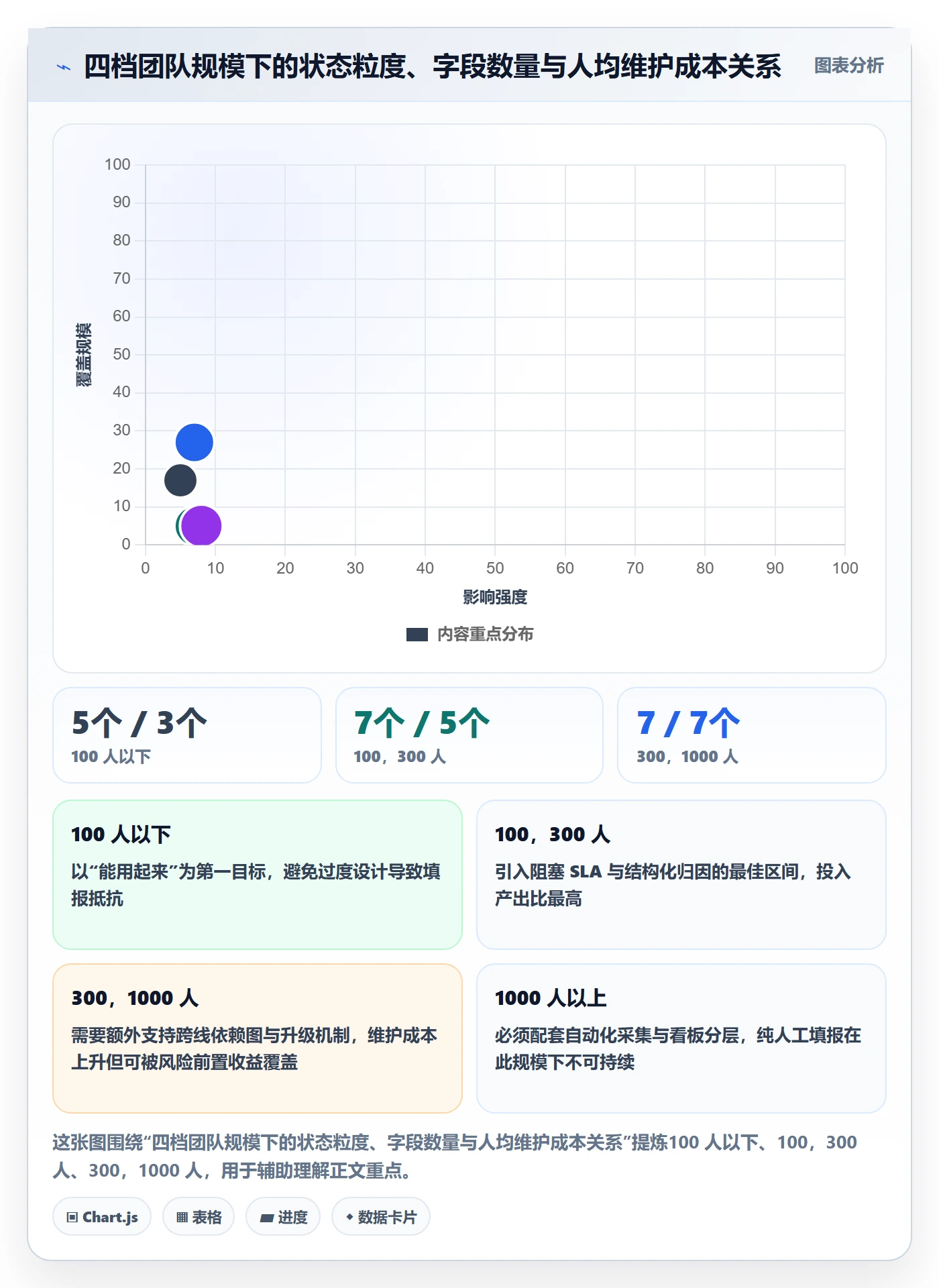Image resolution: width=939 pixels, height=1288 pixels.
Task: Click the x-axis tick label 50
Action: 495,568
